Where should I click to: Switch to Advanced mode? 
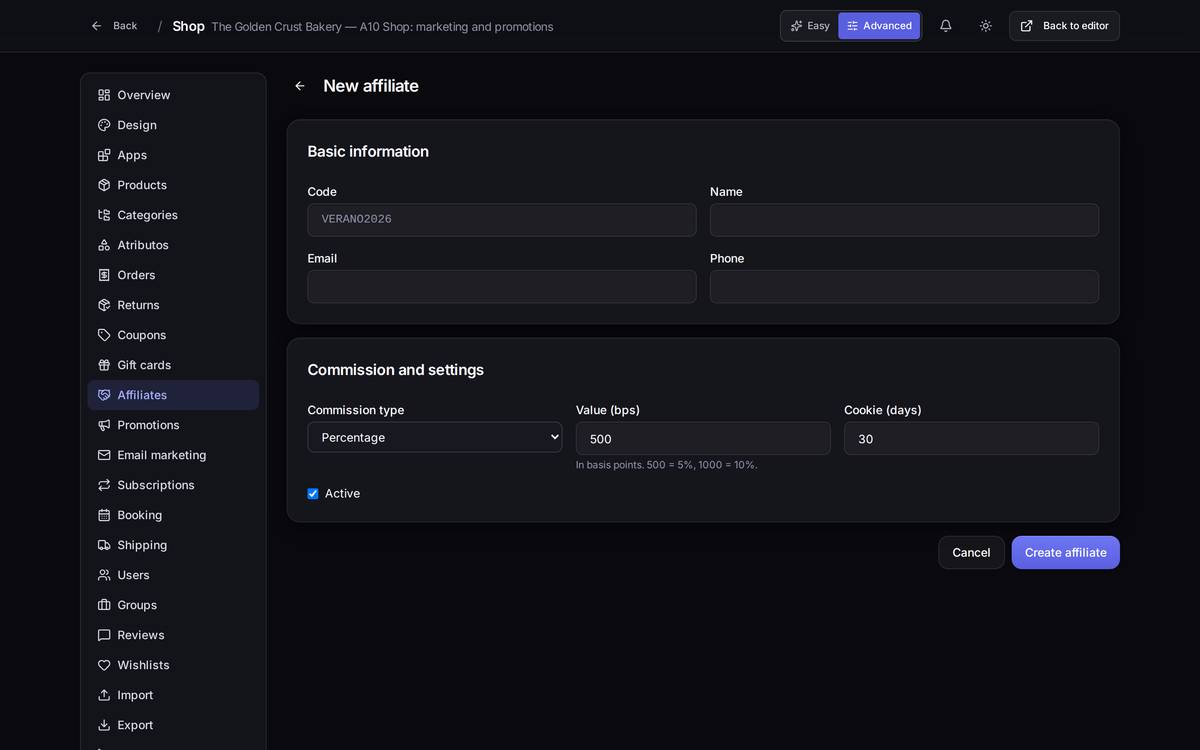[879, 26]
